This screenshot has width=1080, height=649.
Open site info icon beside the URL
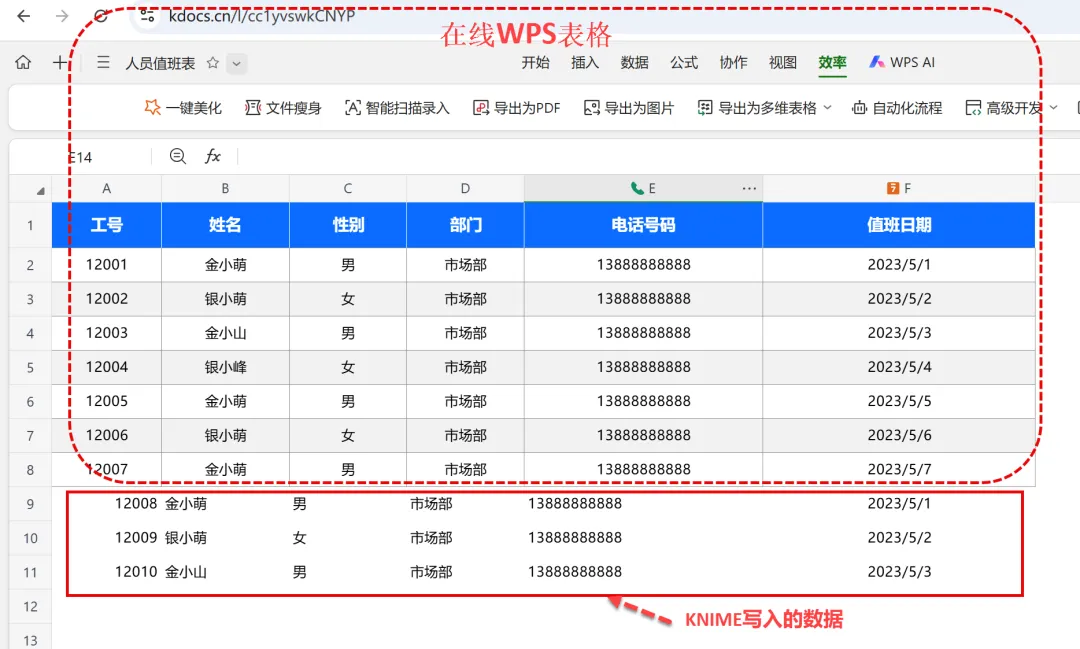coord(147,15)
